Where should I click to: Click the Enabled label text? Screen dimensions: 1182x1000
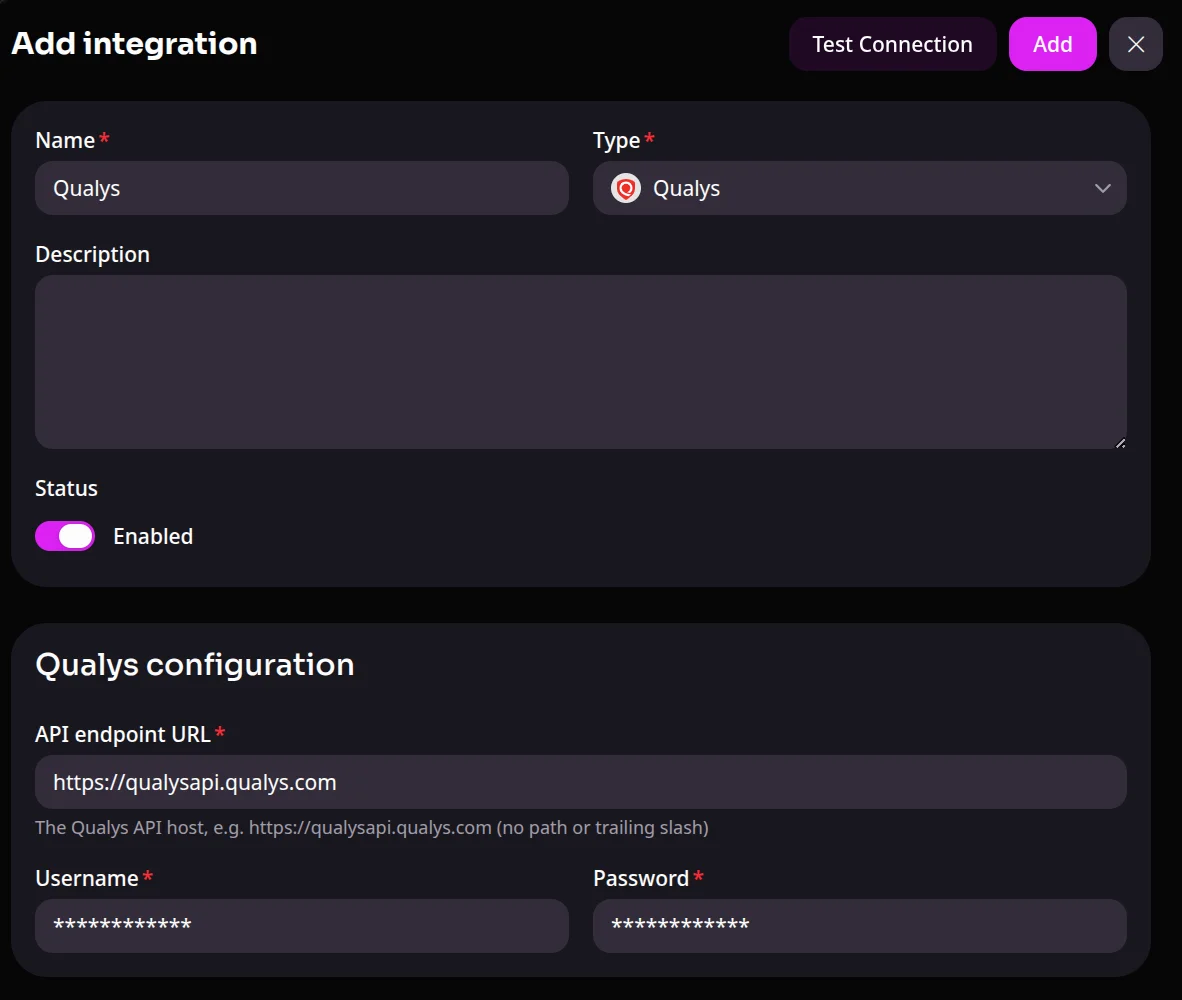pyautogui.click(x=153, y=537)
